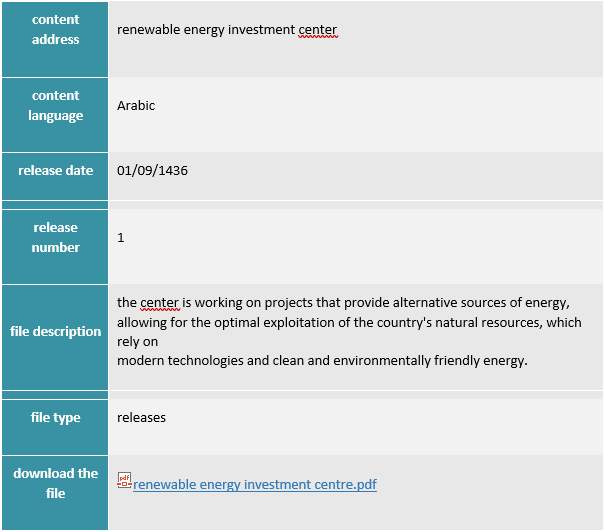This screenshot has width=605, height=532.
Task: Open renewable energy investment centre.pdf link
Action: point(255,485)
